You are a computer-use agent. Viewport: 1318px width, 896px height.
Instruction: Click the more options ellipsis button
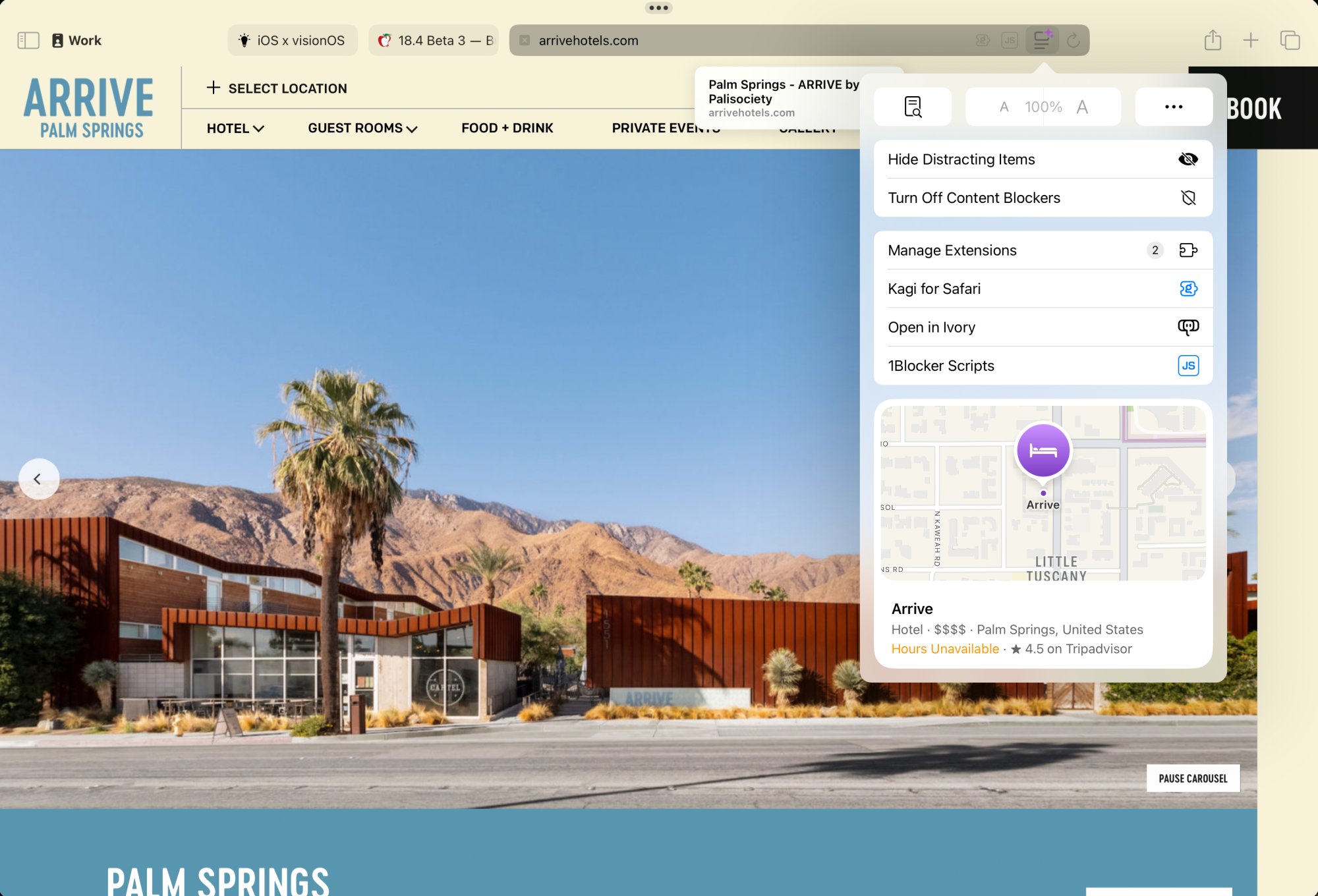click(x=1173, y=107)
